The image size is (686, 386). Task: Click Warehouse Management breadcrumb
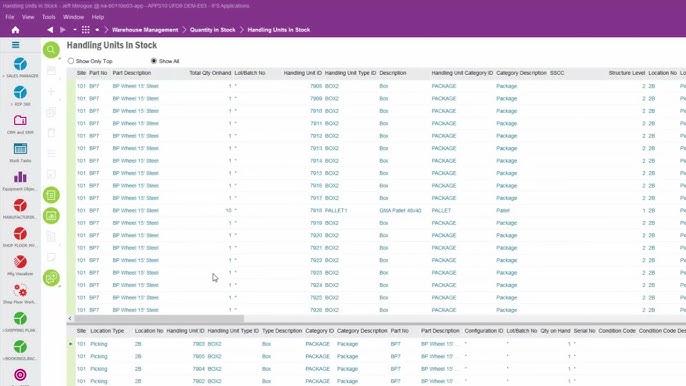(145, 30)
